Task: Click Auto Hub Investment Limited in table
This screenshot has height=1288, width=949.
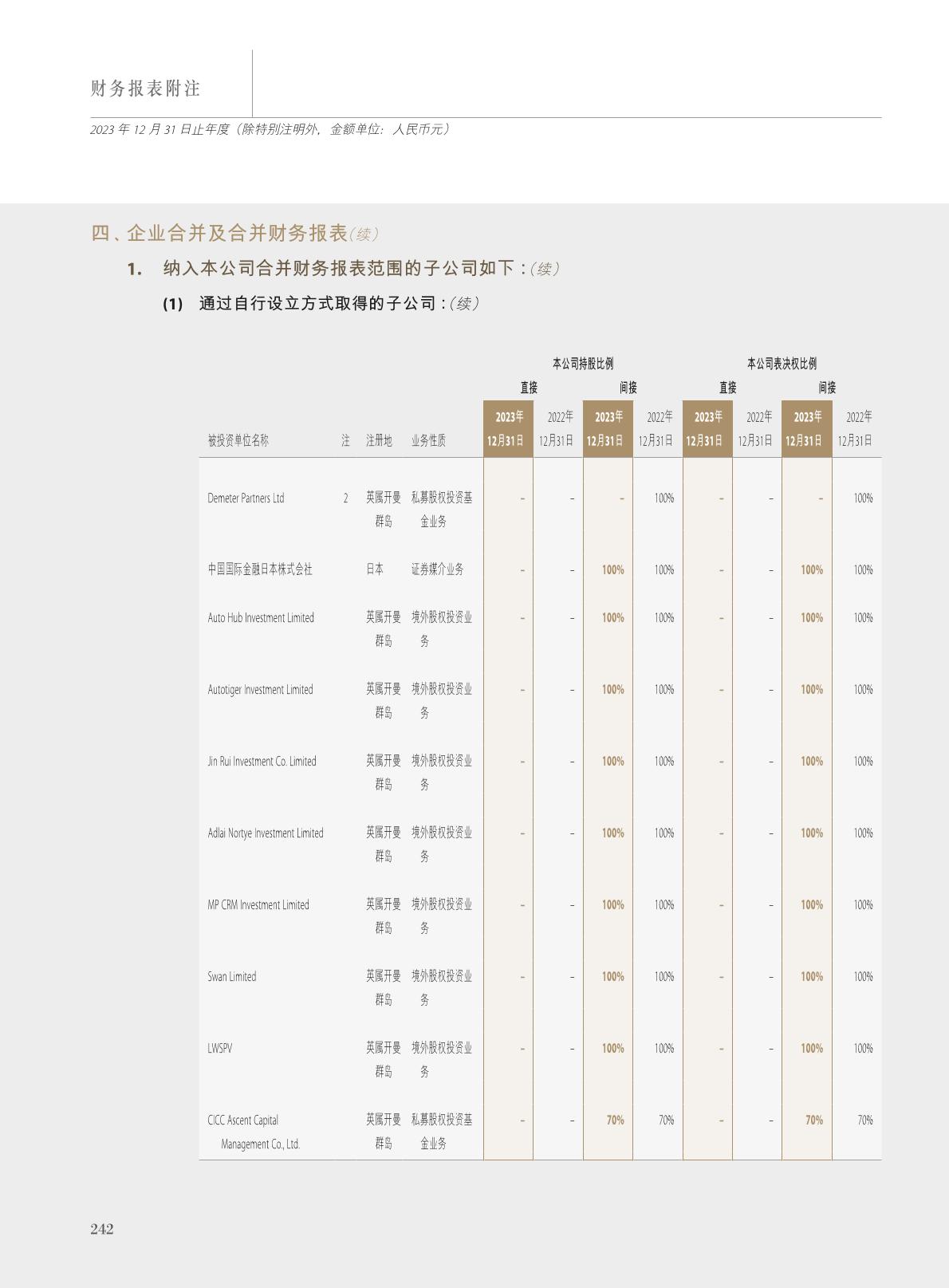Action: (x=261, y=618)
